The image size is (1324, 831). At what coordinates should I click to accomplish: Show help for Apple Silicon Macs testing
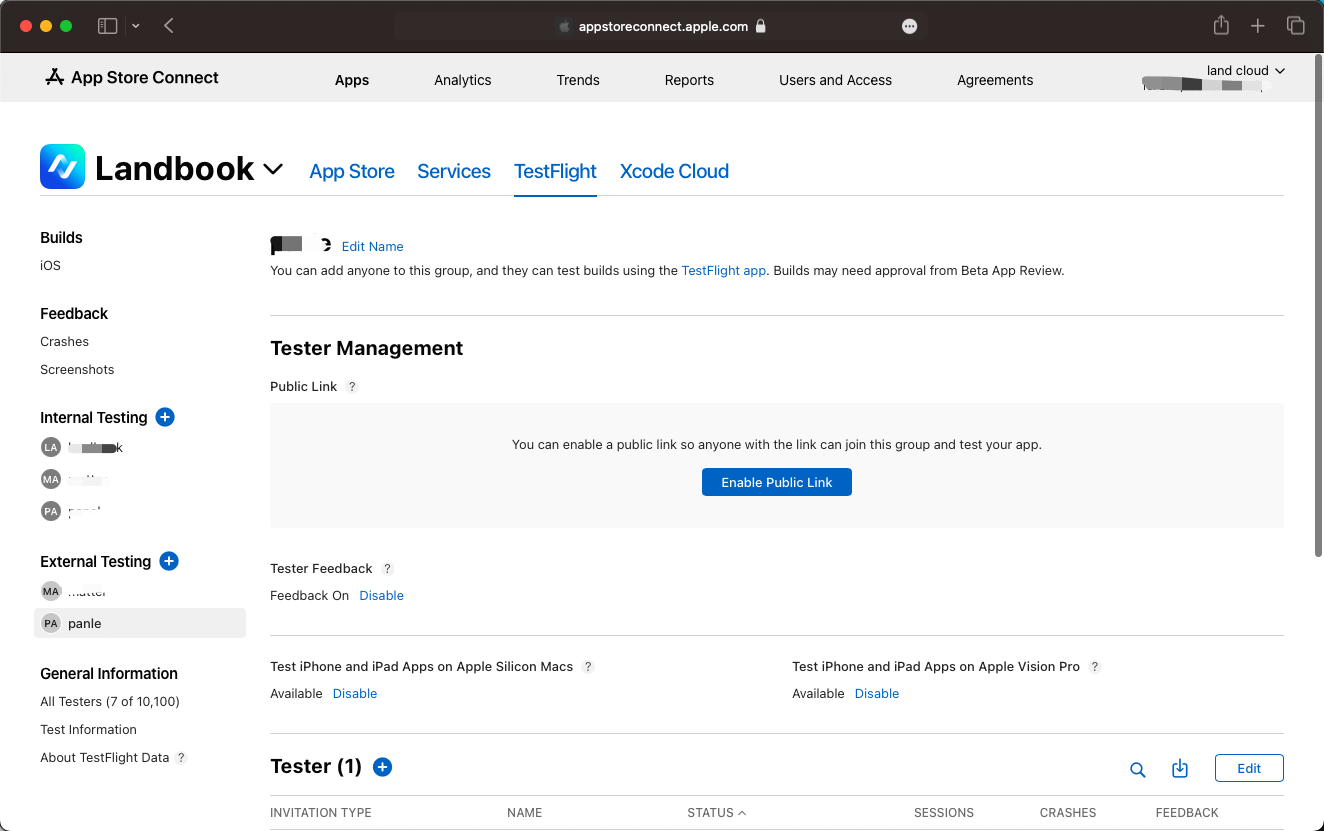(x=588, y=667)
